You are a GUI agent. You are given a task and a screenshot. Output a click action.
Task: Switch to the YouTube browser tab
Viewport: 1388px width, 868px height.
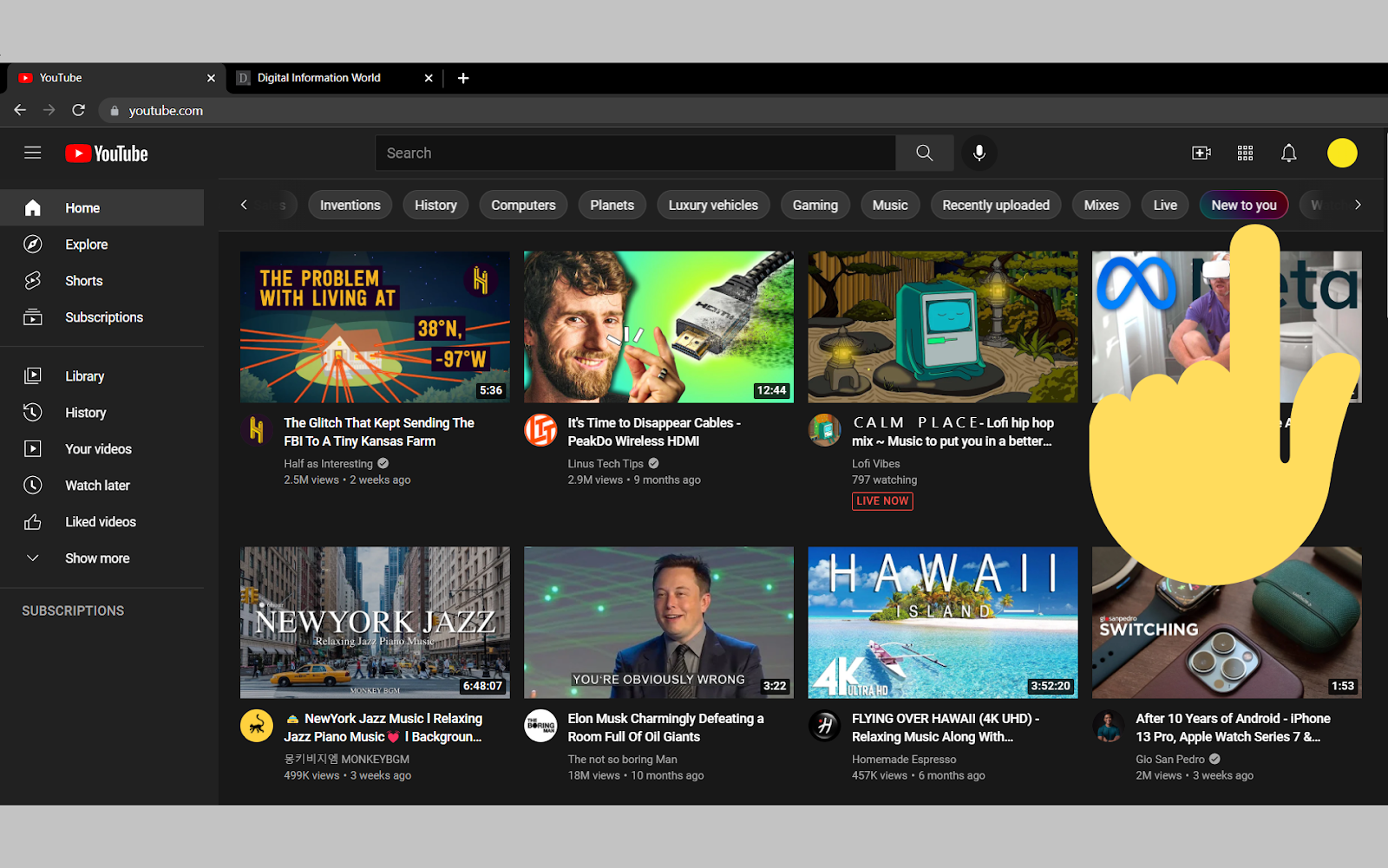coord(116,78)
